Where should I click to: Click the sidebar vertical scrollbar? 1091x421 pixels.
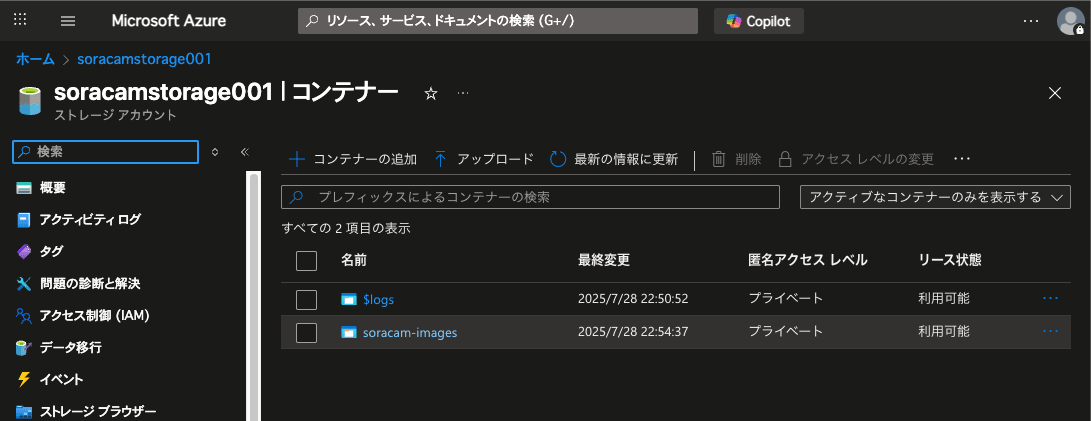(x=254, y=296)
